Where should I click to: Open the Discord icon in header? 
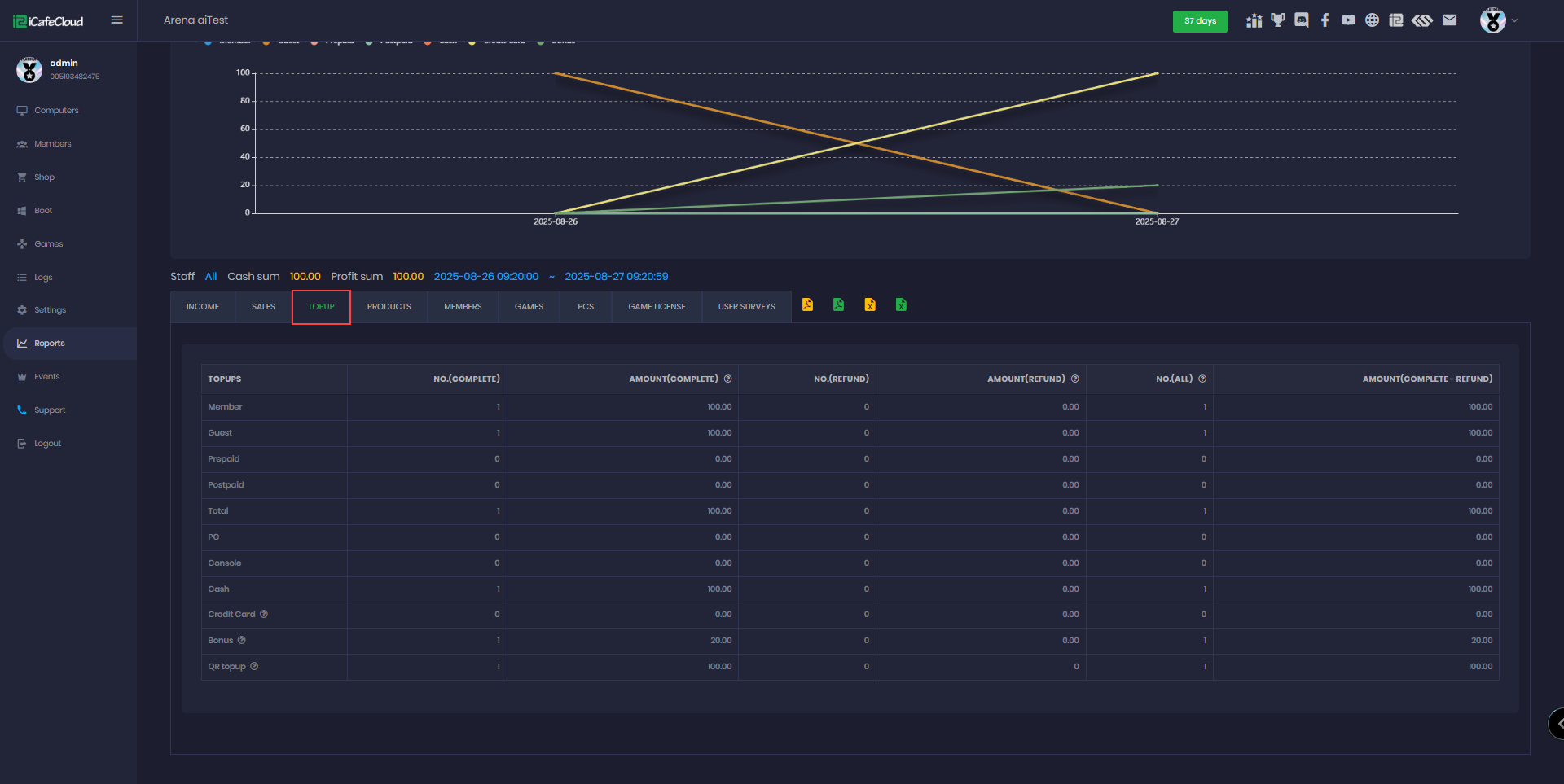[1301, 20]
